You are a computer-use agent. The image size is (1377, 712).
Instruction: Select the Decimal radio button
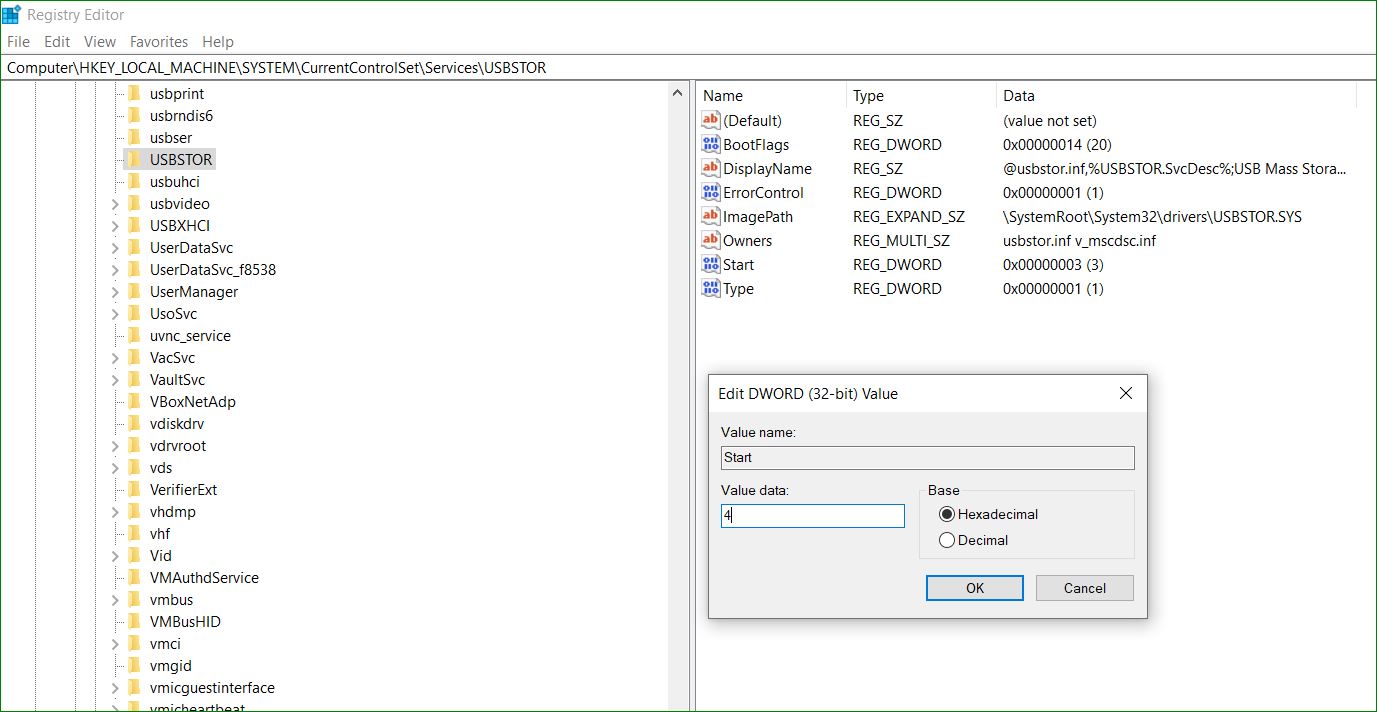(x=947, y=538)
